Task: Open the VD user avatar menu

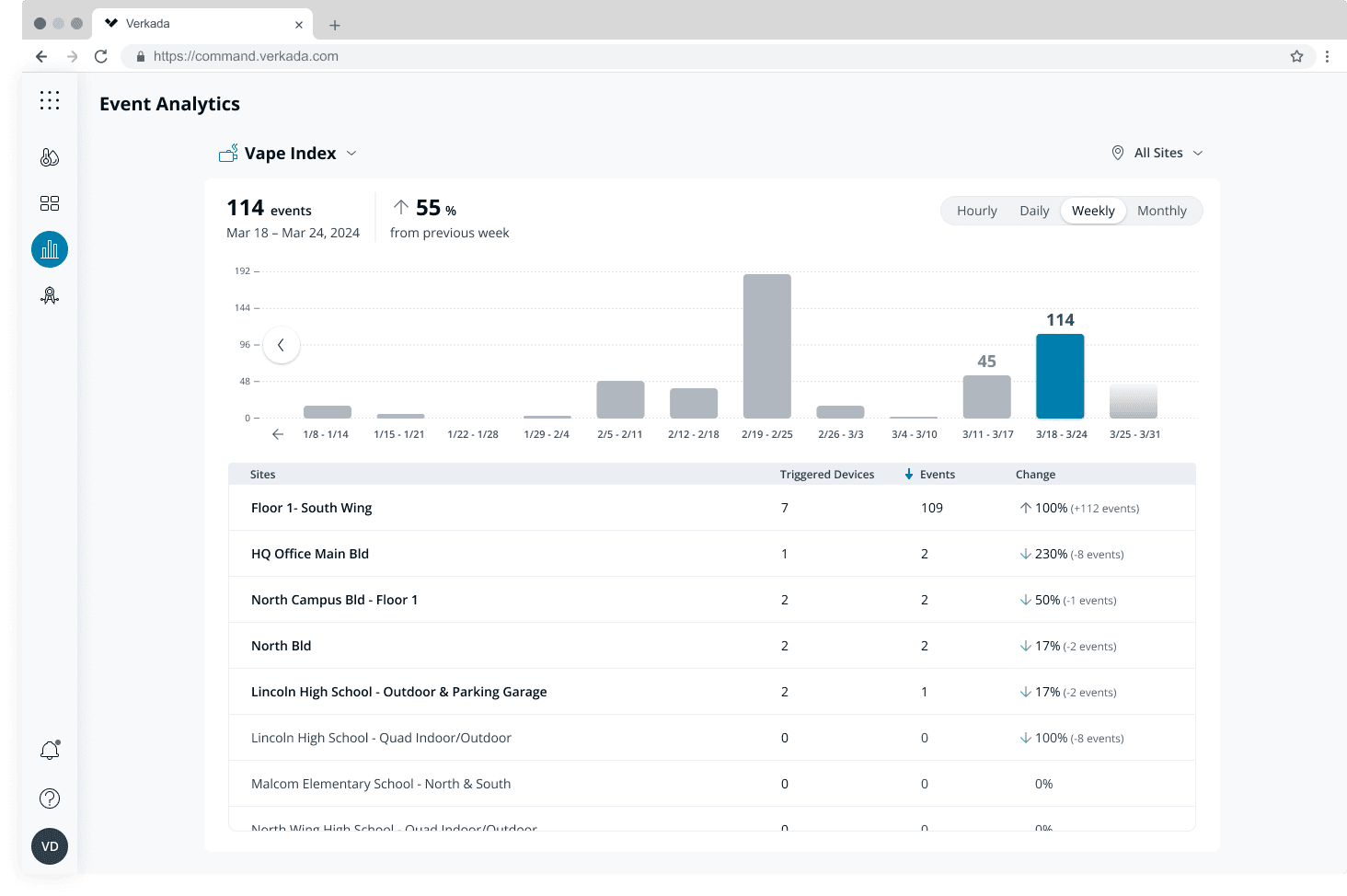Action: (50, 846)
